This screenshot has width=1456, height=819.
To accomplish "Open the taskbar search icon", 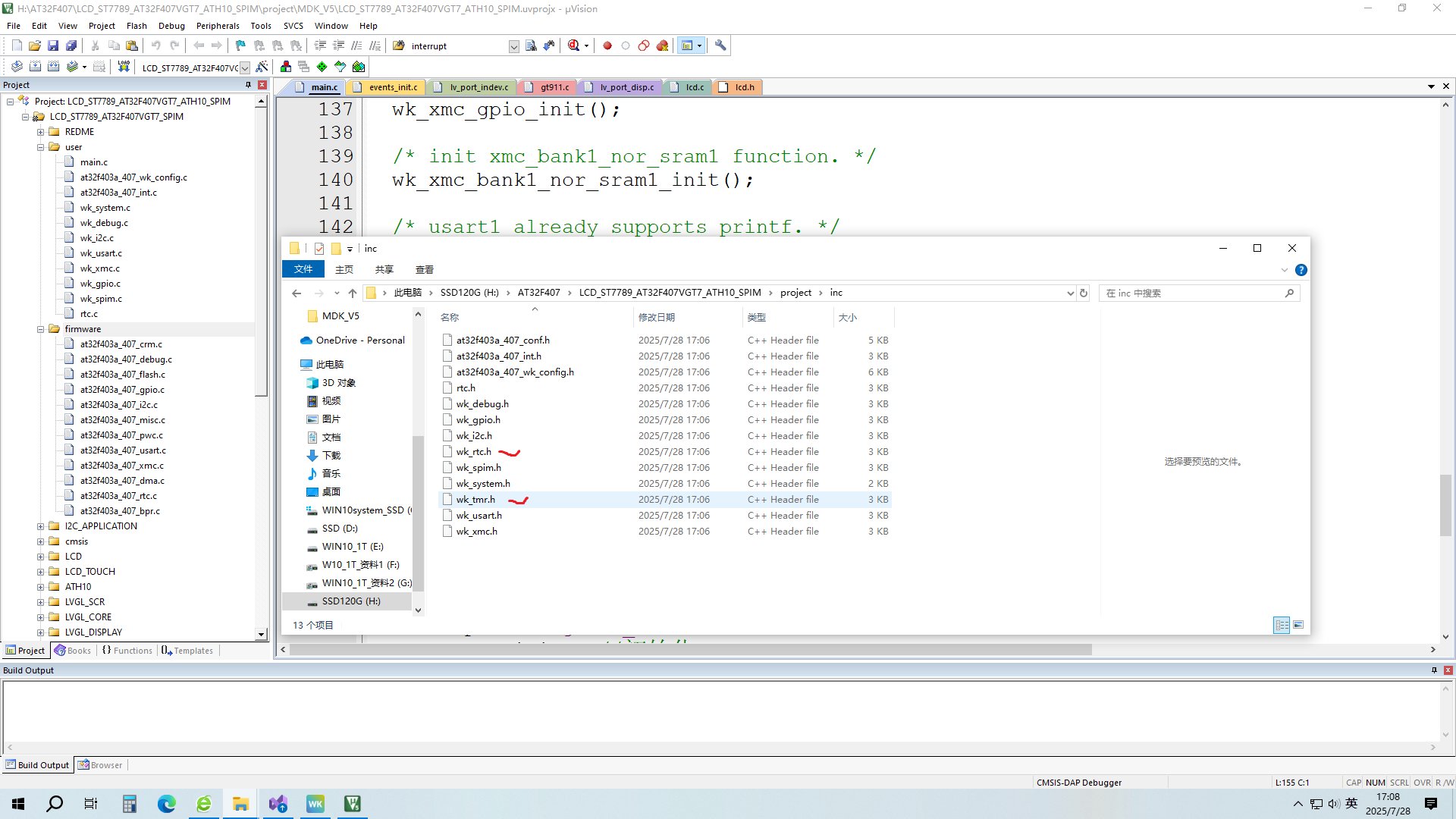I will click(55, 804).
